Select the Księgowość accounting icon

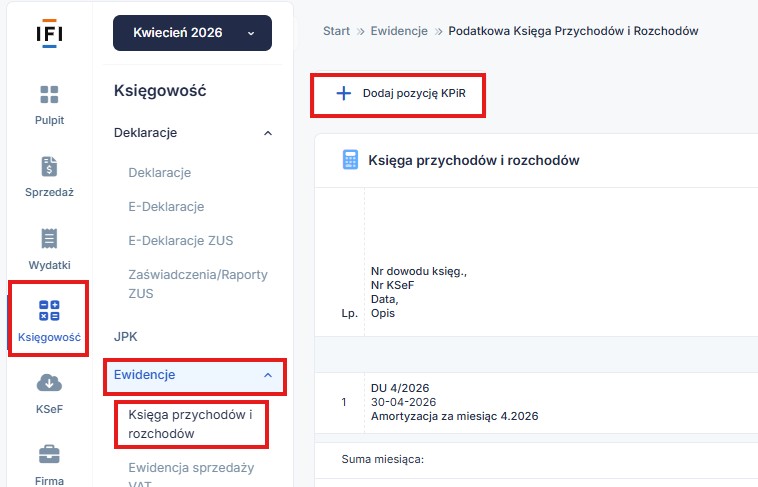point(49,311)
